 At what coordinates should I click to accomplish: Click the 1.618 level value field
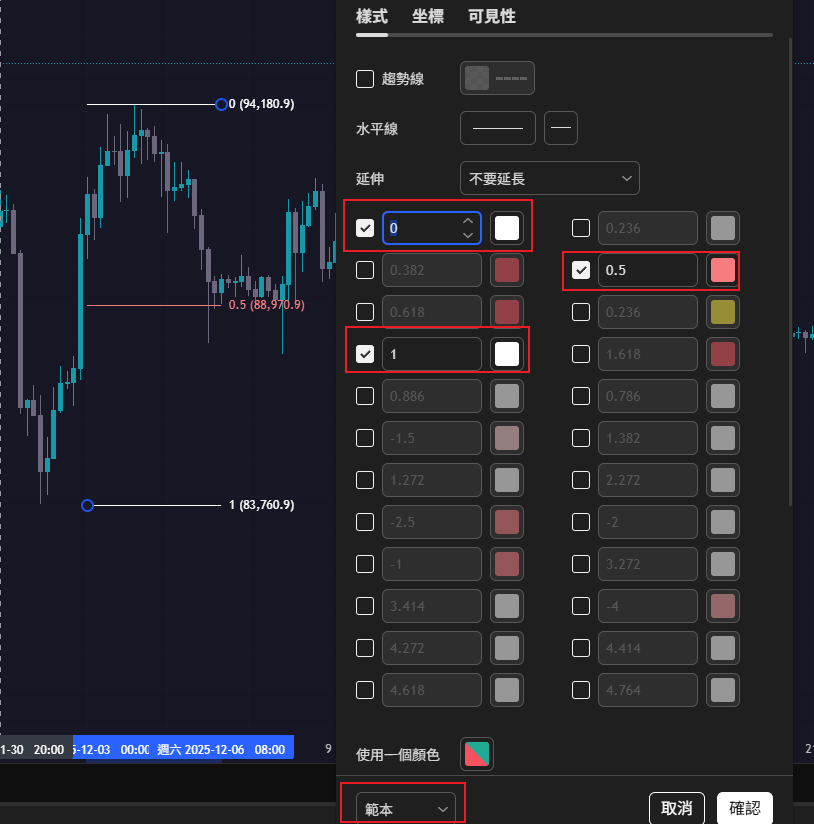coord(647,354)
